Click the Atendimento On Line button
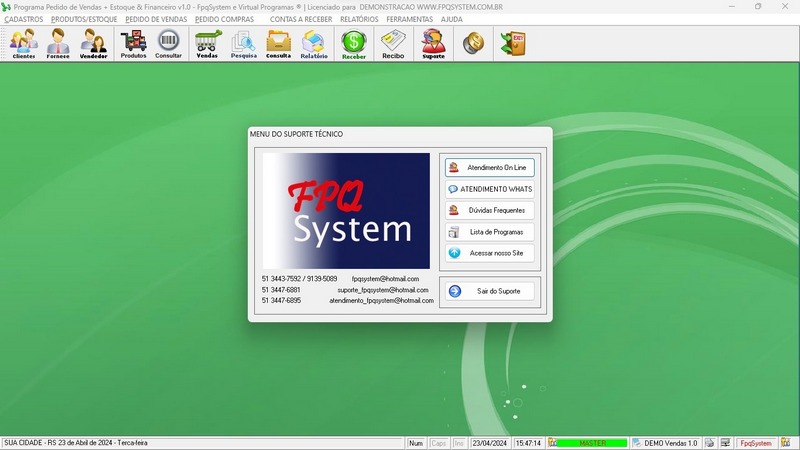This screenshot has height=450, width=800. (490, 167)
